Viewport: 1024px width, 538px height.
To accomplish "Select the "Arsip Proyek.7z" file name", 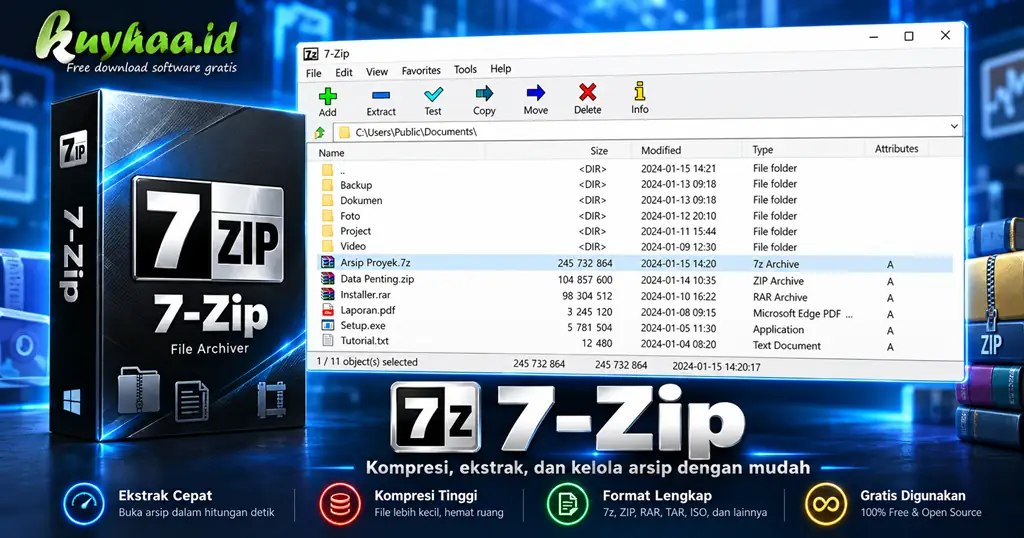I will click(376, 262).
